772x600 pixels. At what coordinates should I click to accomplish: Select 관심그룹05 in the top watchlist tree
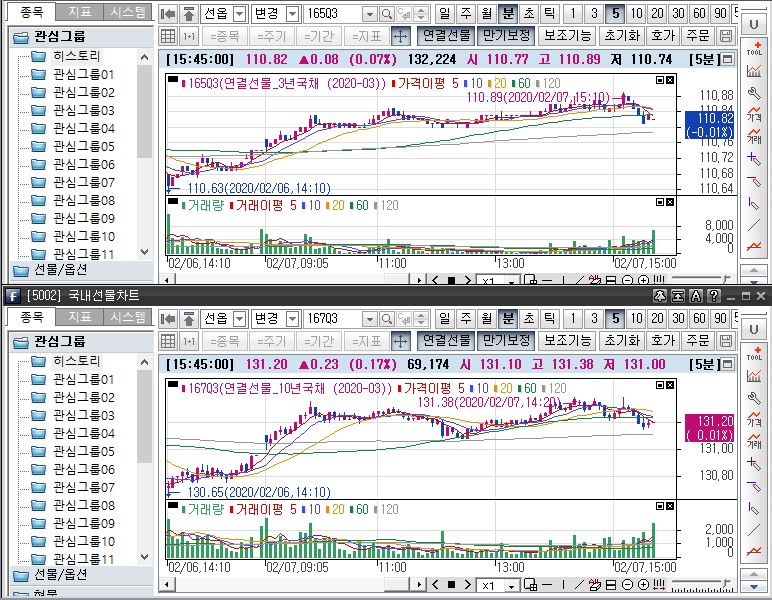(83, 146)
